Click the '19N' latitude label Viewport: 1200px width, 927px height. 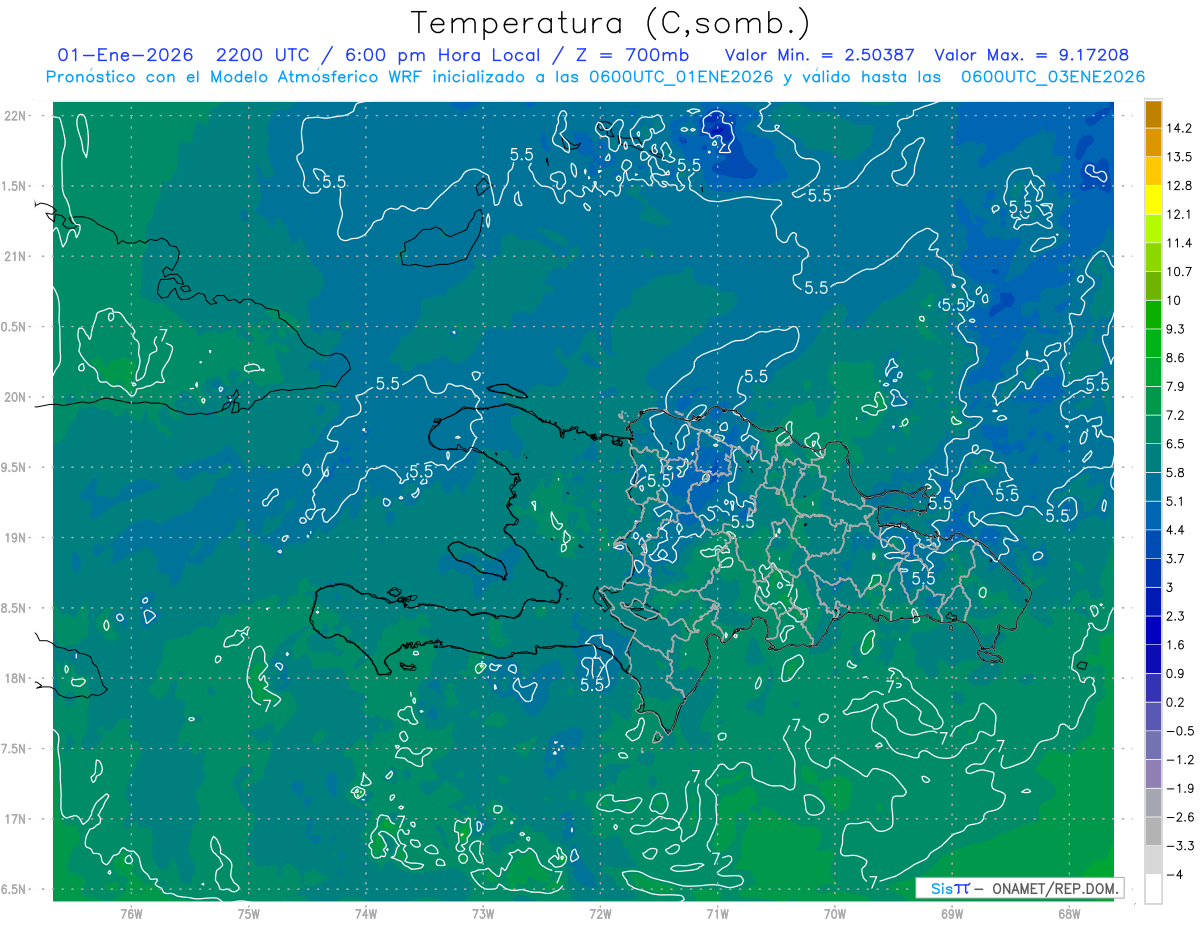[x=16, y=537]
